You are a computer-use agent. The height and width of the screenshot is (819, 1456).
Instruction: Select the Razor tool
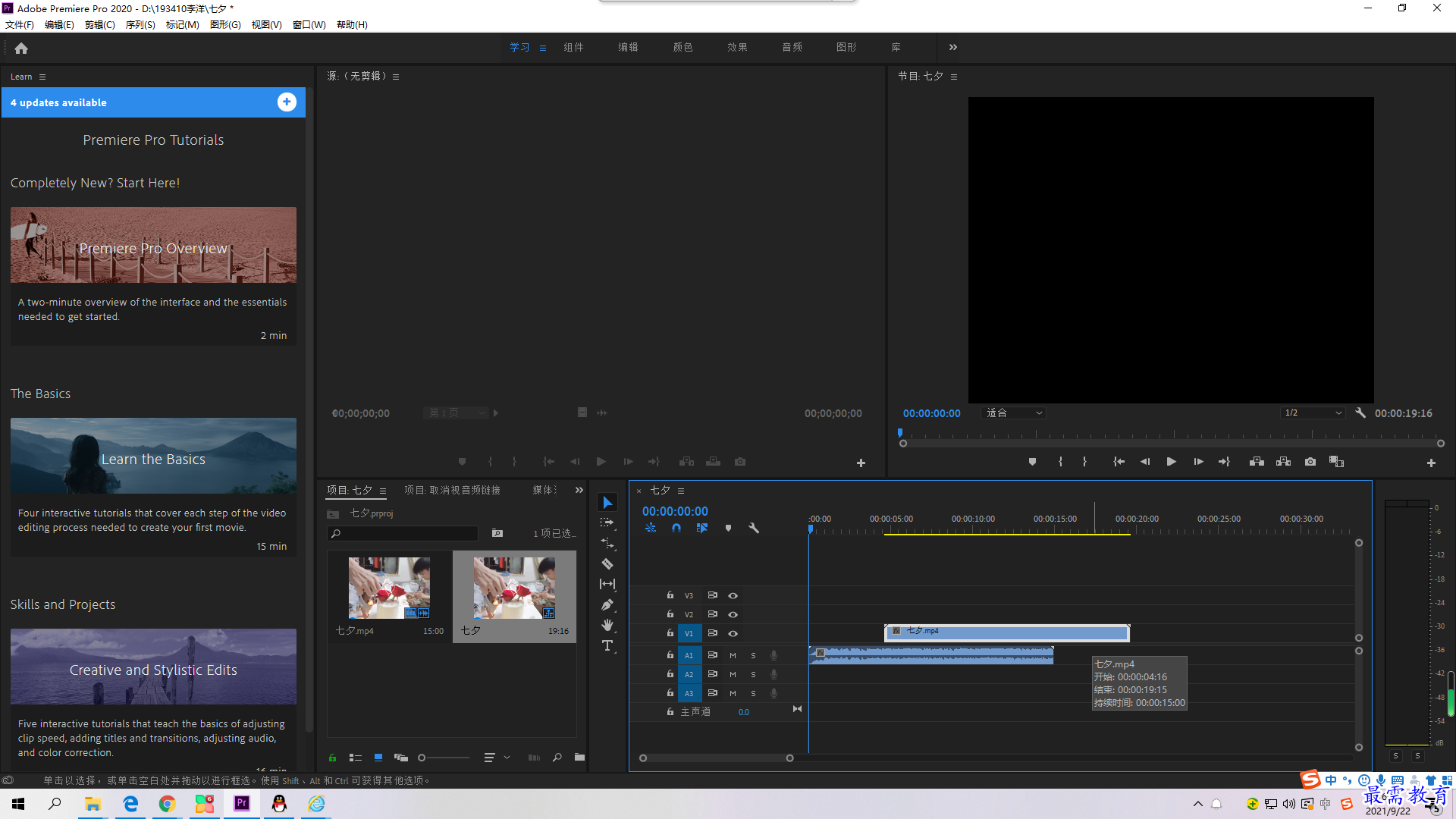click(607, 563)
